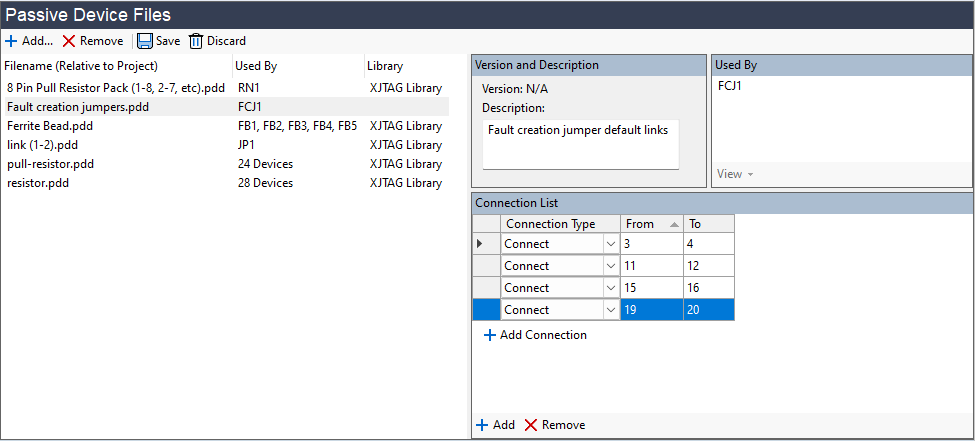Open Connection Type dropdown for row 11 to 12
Viewport: 975px width, 441px height.
point(611,266)
